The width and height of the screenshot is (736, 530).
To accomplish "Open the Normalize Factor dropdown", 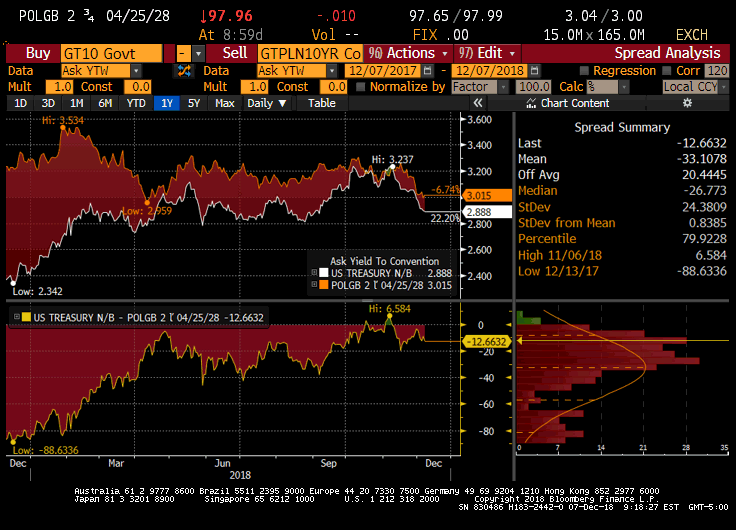I will click(x=503, y=87).
